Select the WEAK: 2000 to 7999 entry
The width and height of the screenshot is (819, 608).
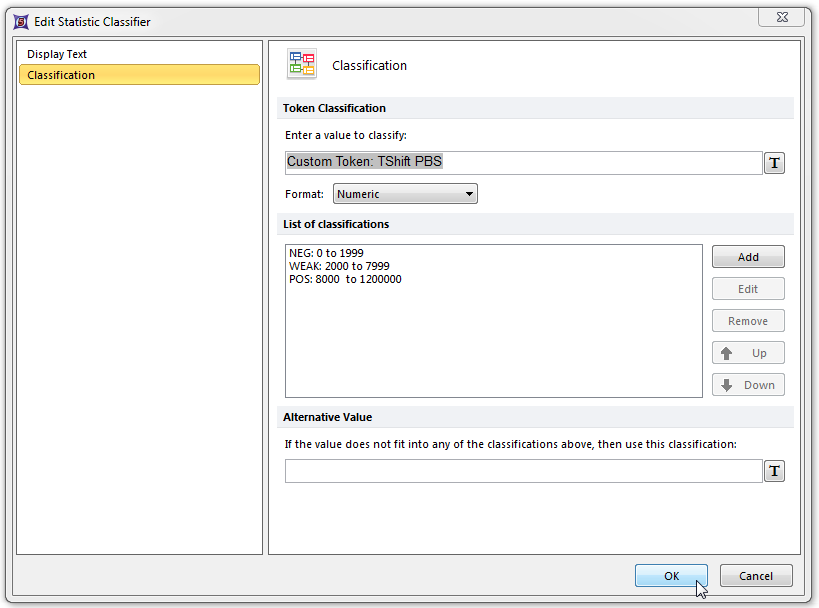pos(339,267)
